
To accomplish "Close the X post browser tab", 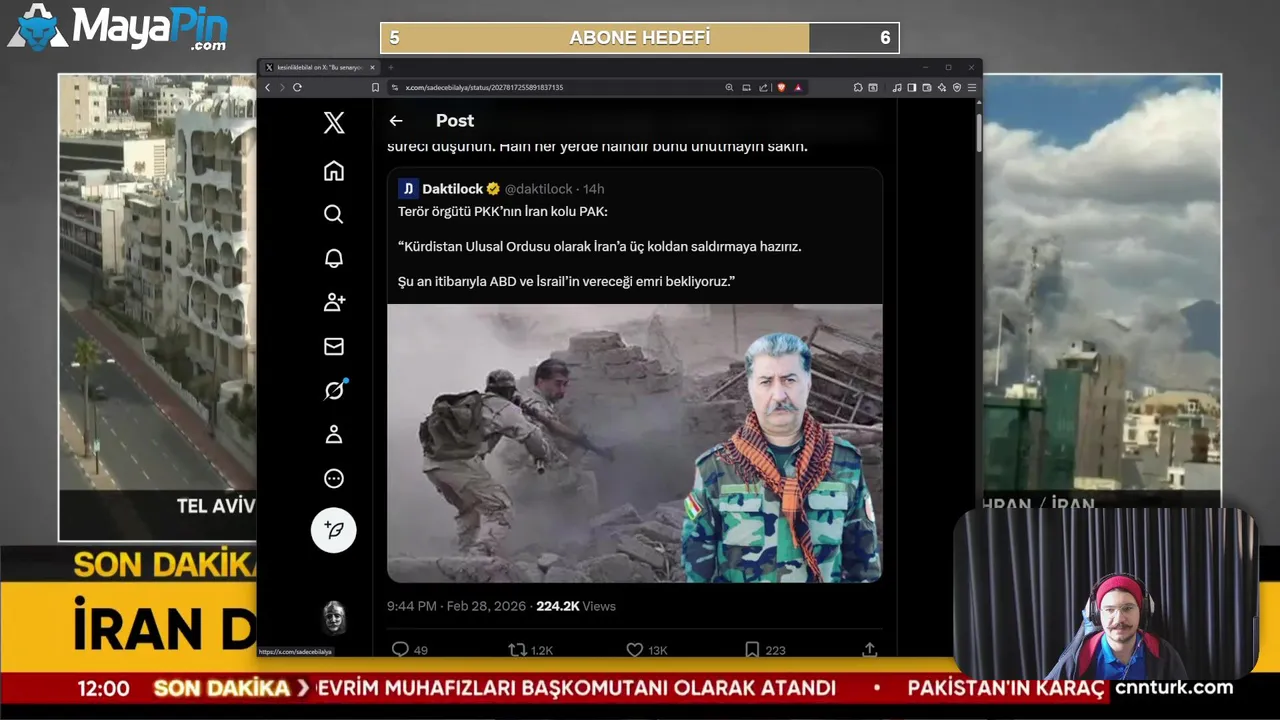I will tap(373, 67).
